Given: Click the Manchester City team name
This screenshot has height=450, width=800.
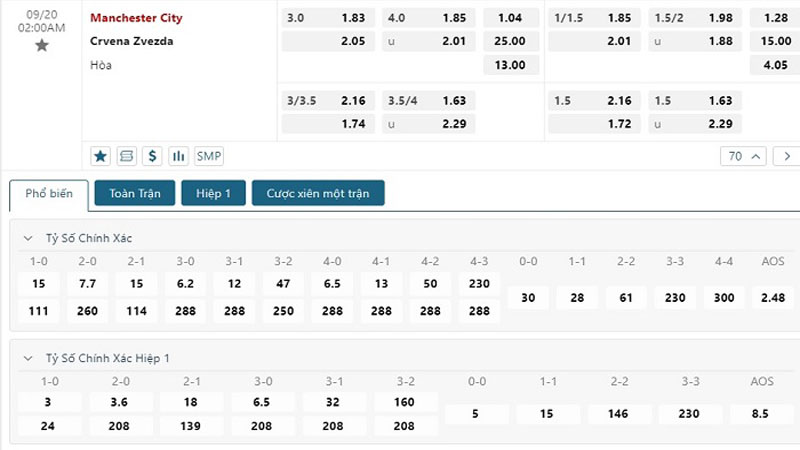Looking at the screenshot, I should [x=136, y=18].
